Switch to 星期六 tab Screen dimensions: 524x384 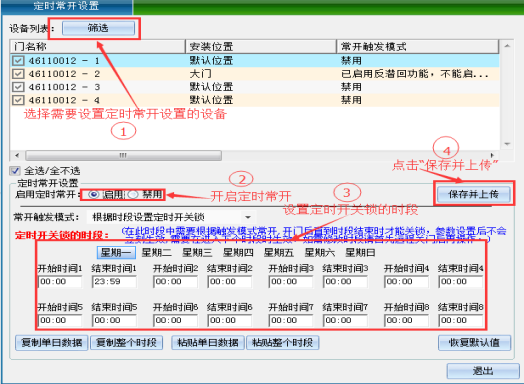[x=319, y=253]
